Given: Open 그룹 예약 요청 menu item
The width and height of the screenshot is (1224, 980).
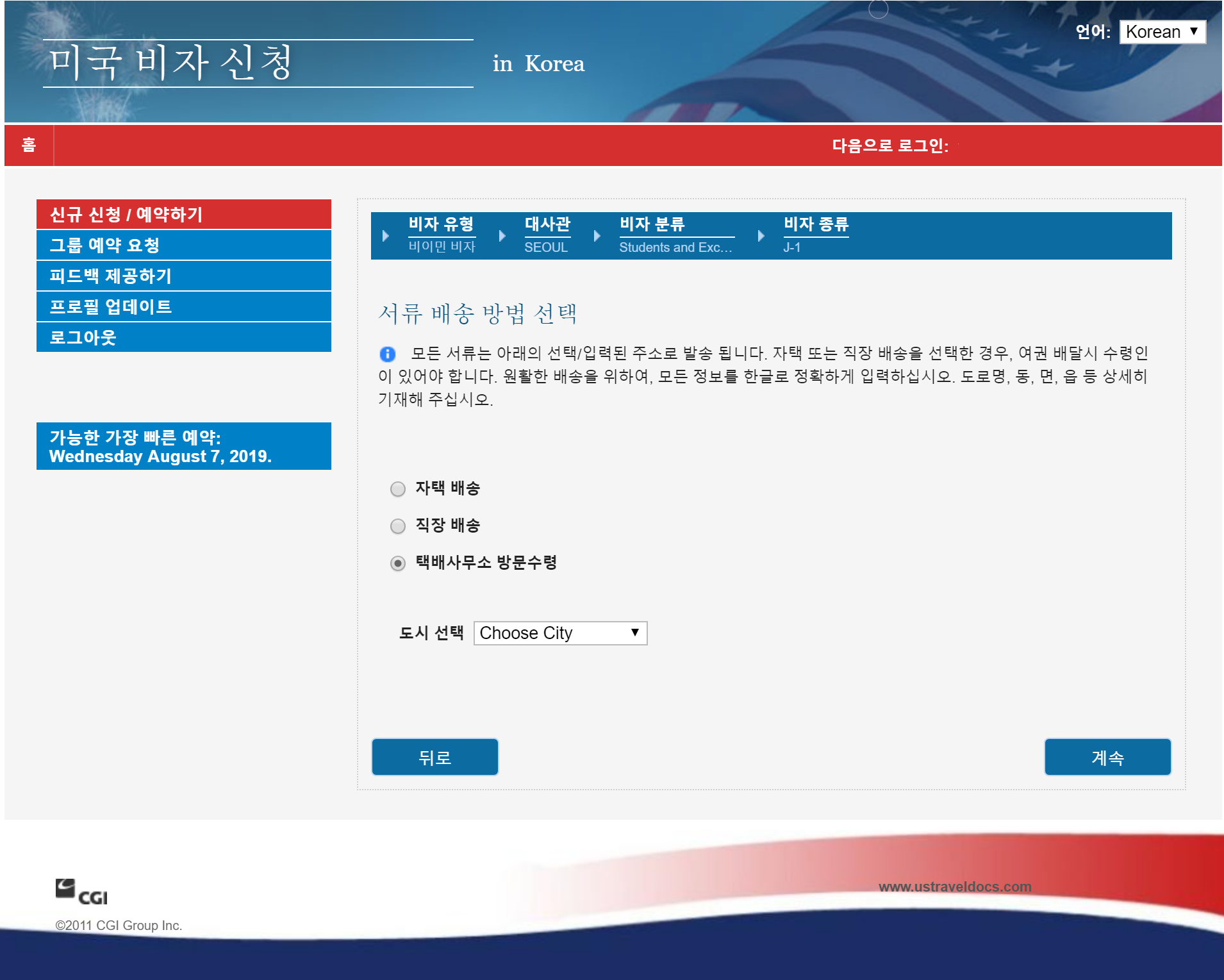Looking at the screenshot, I should coord(184,245).
